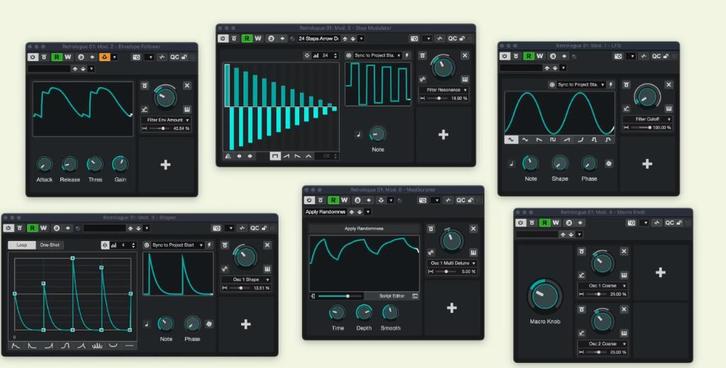
Task: Choose square step shape icon in Step Modulator
Action: point(275,156)
